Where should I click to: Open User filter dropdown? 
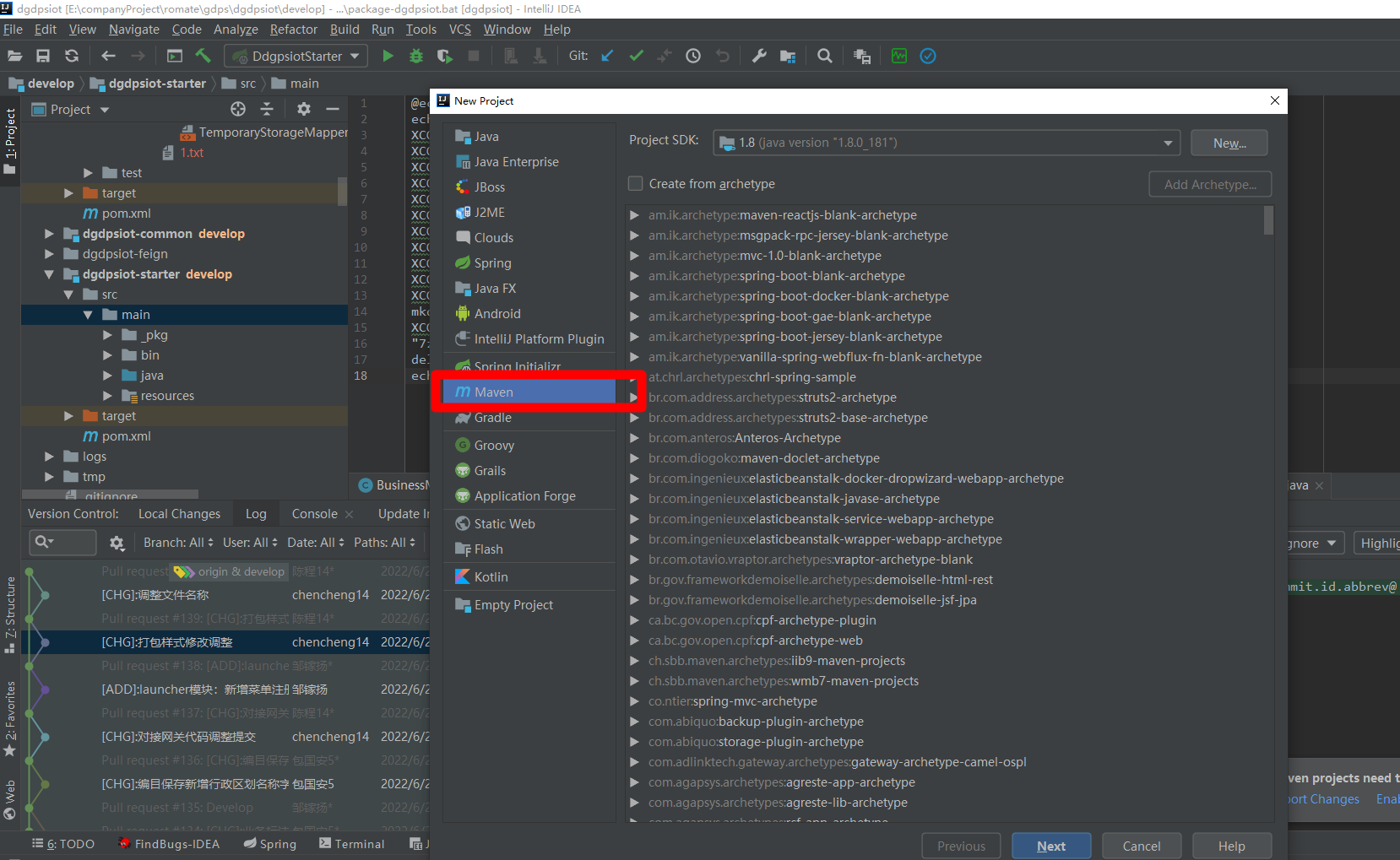coord(250,543)
